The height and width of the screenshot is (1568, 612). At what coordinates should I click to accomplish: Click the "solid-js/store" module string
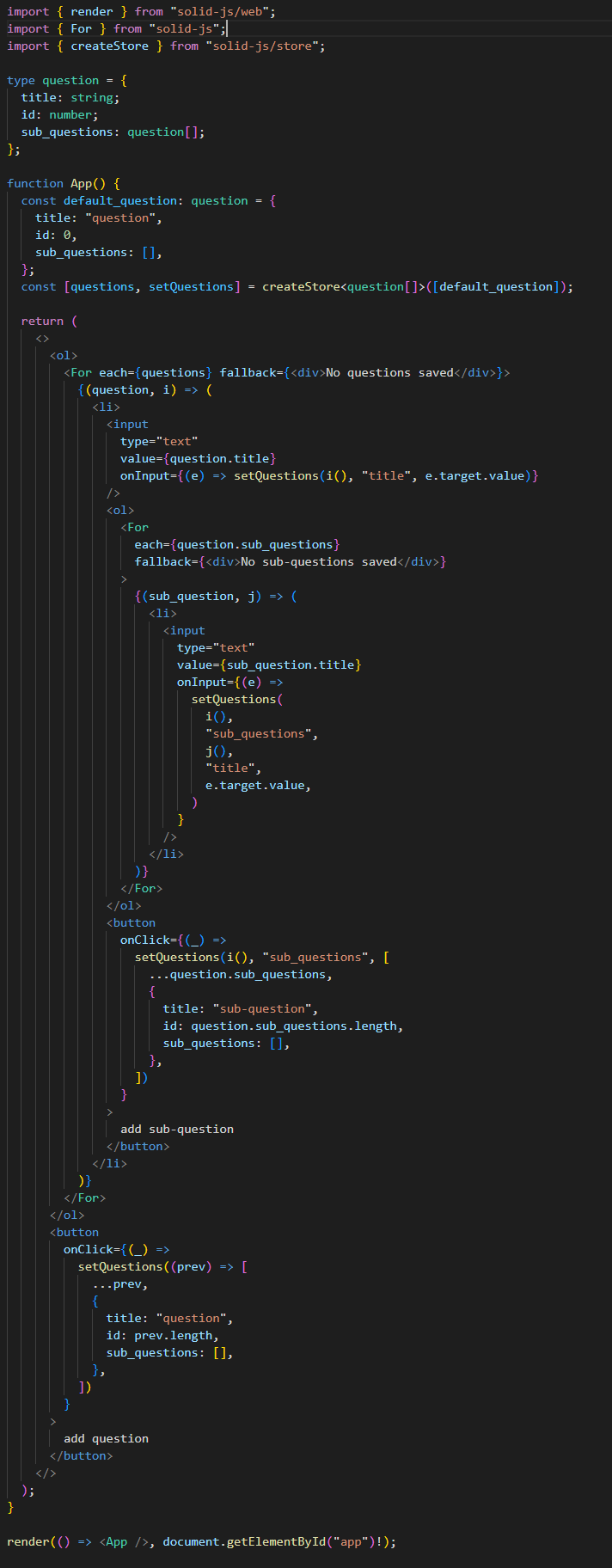(261, 46)
